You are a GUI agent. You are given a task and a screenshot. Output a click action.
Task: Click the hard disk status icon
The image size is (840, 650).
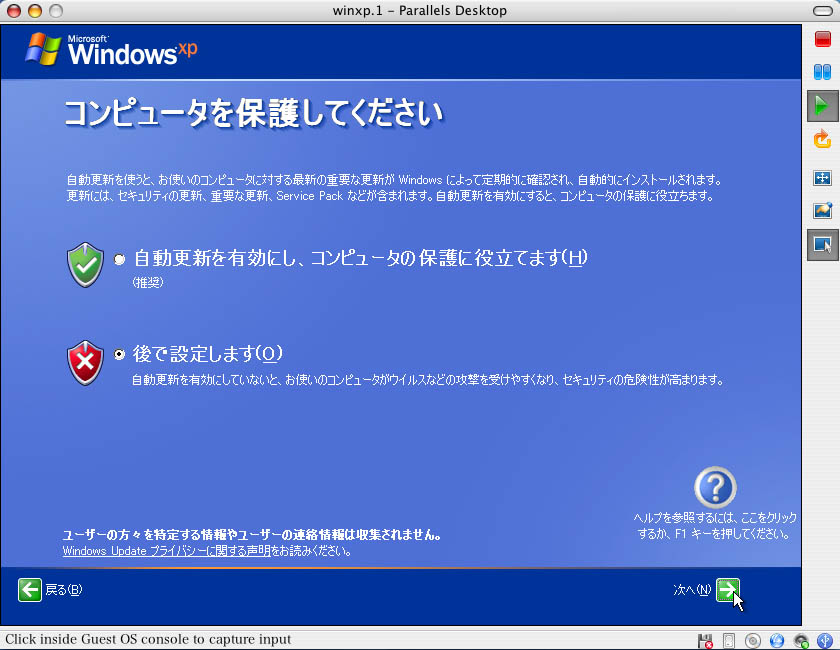729,640
